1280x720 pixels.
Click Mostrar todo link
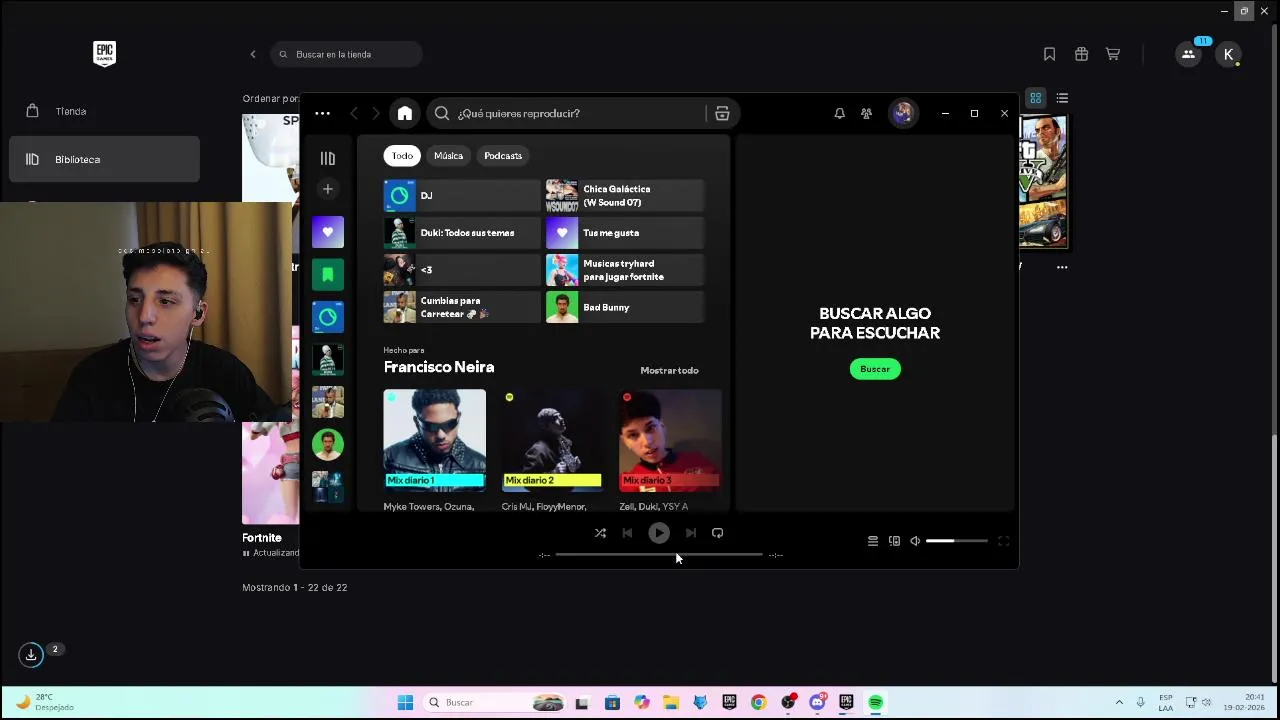pos(669,370)
